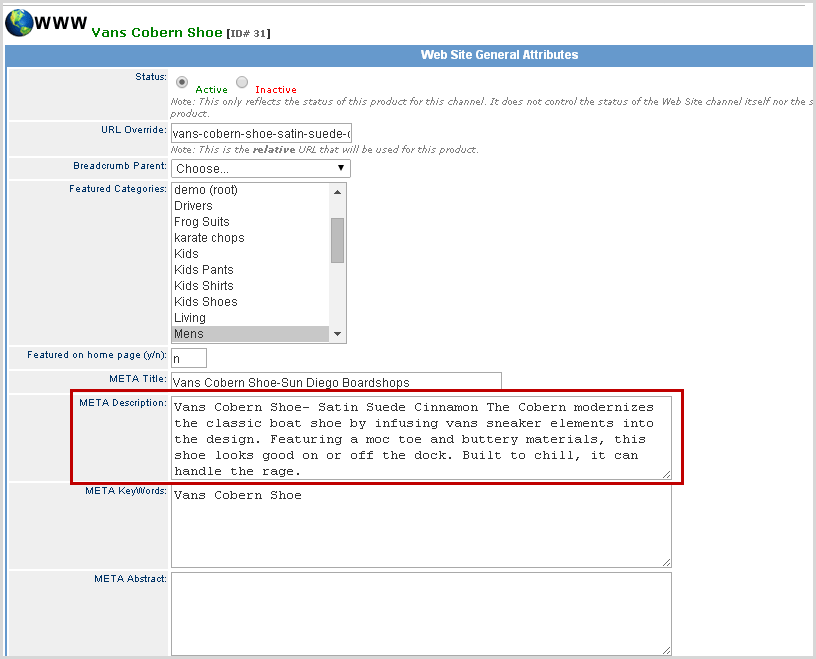Select 'karate chops' category
This screenshot has height=659, width=816.
(x=250, y=238)
